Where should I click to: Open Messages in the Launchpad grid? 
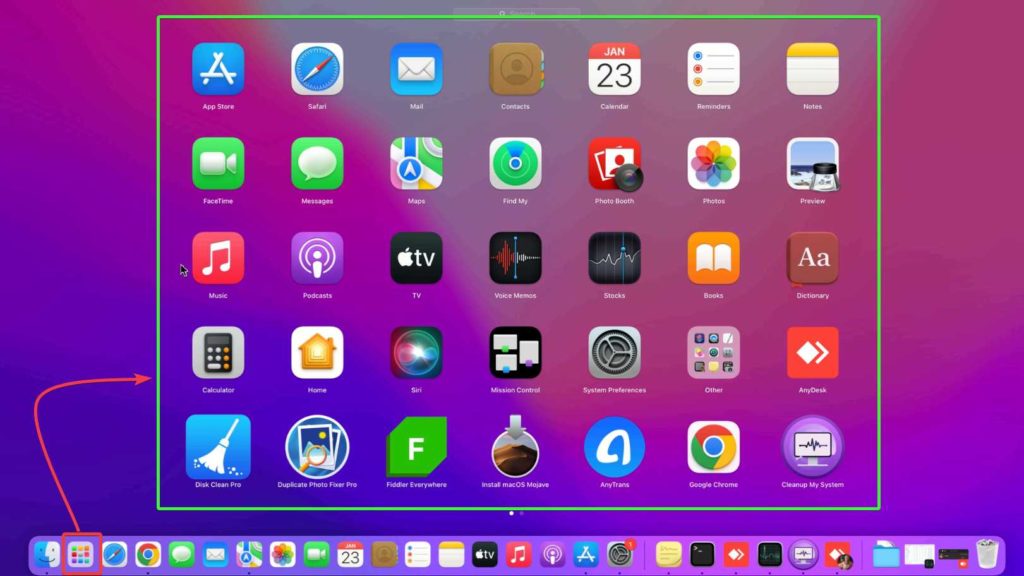(x=317, y=164)
